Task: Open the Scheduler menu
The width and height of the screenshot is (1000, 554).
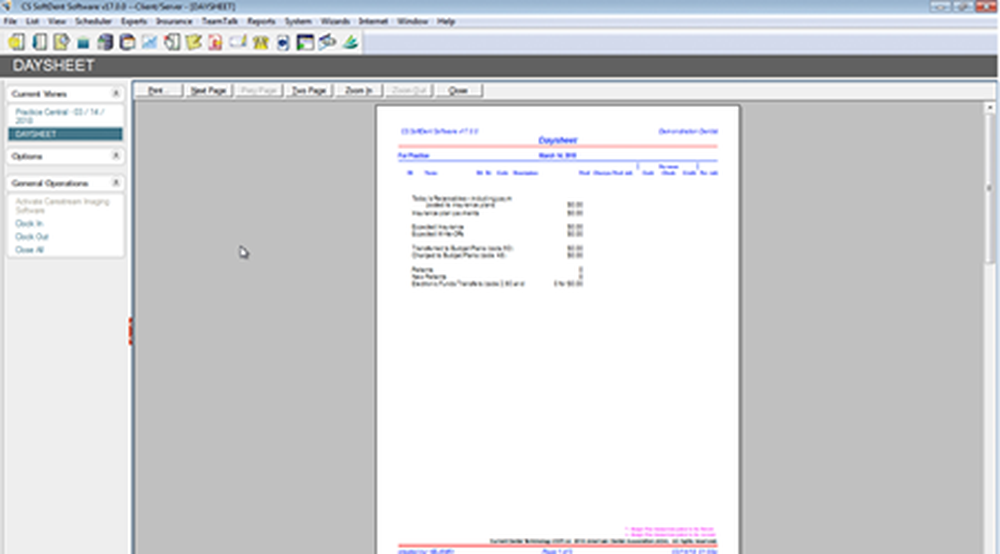Action: point(93,21)
